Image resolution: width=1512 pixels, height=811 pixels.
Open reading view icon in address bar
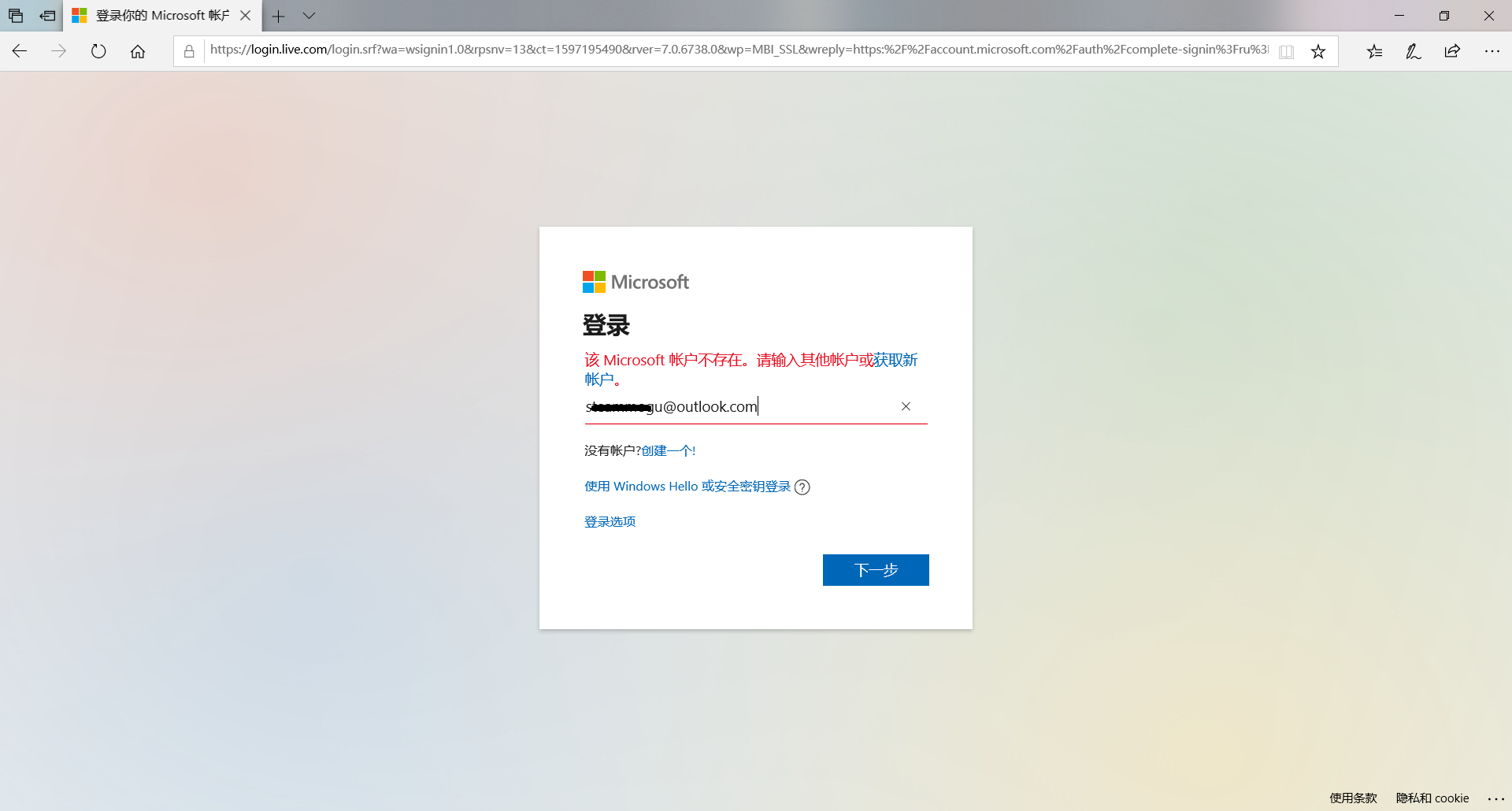(x=1287, y=51)
